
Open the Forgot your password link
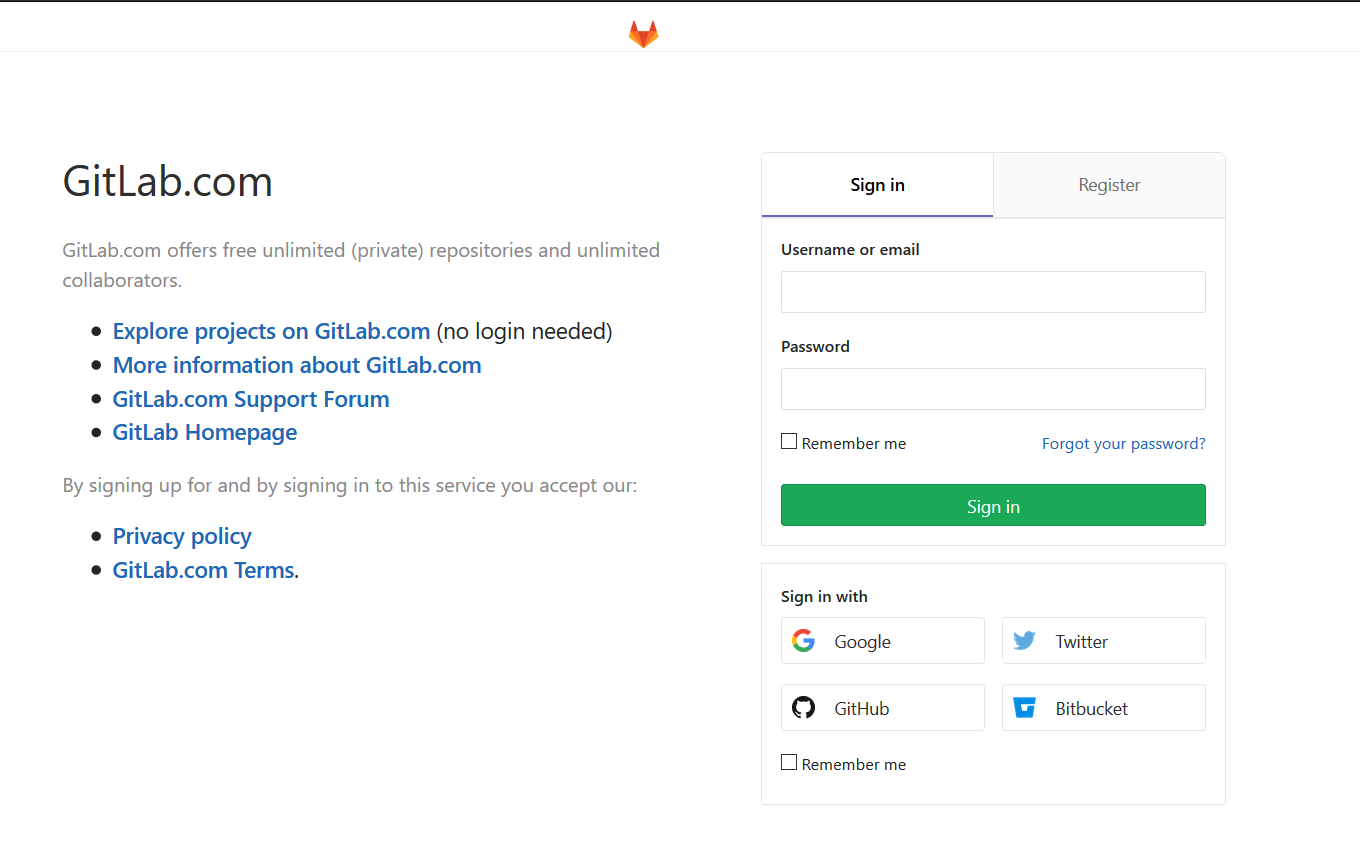tap(1124, 443)
